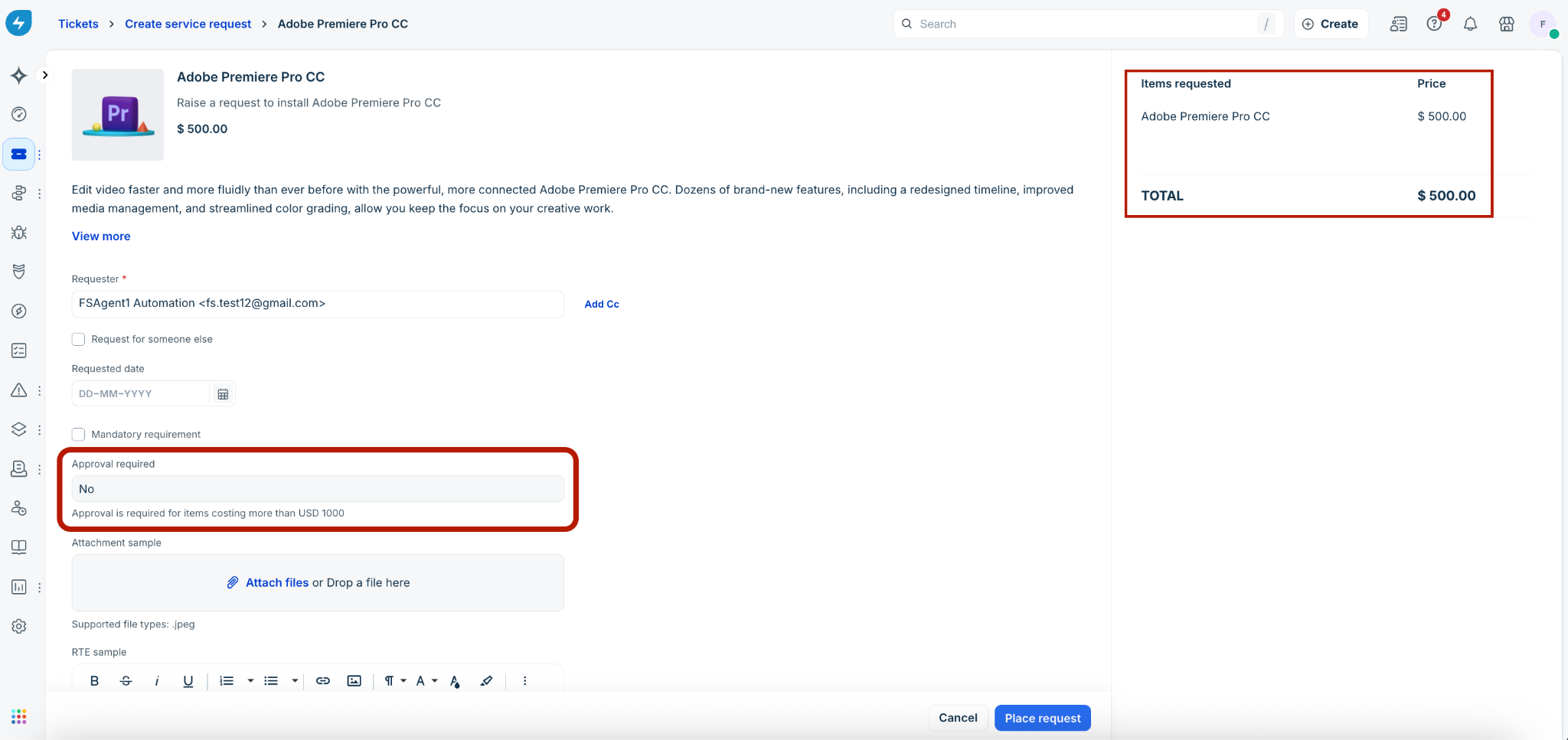Select highlight brush in RTE toolbar

(x=486, y=680)
